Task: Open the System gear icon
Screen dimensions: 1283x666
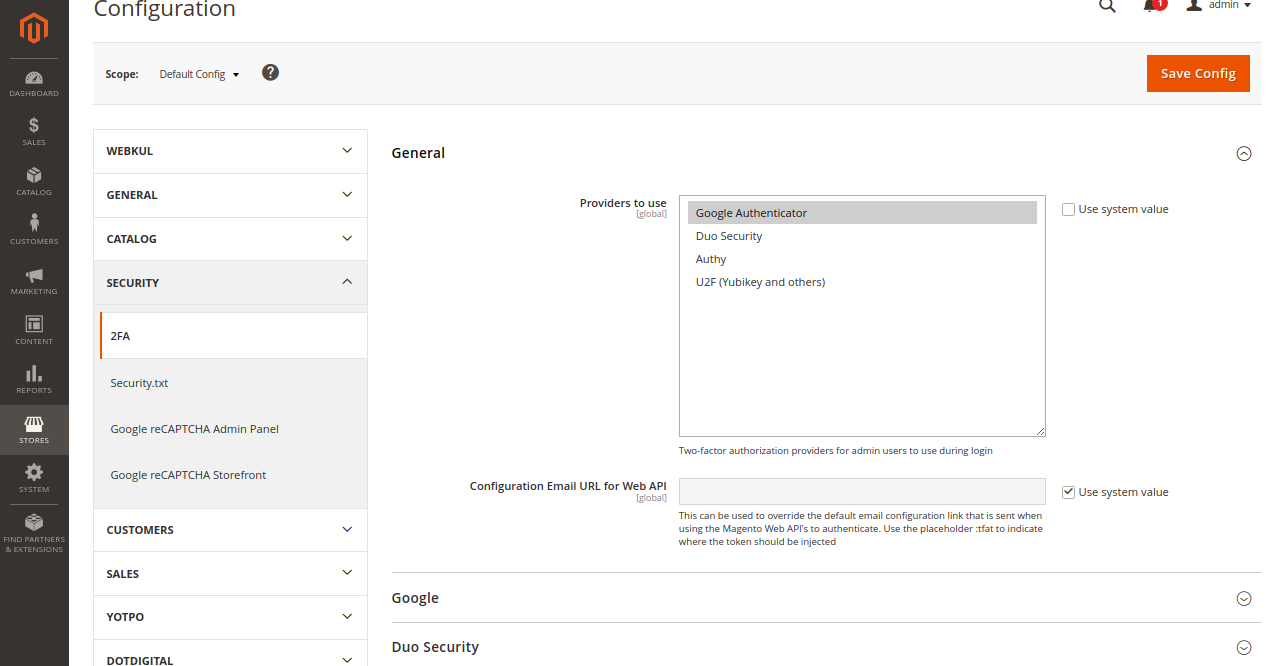Action: tap(34, 479)
